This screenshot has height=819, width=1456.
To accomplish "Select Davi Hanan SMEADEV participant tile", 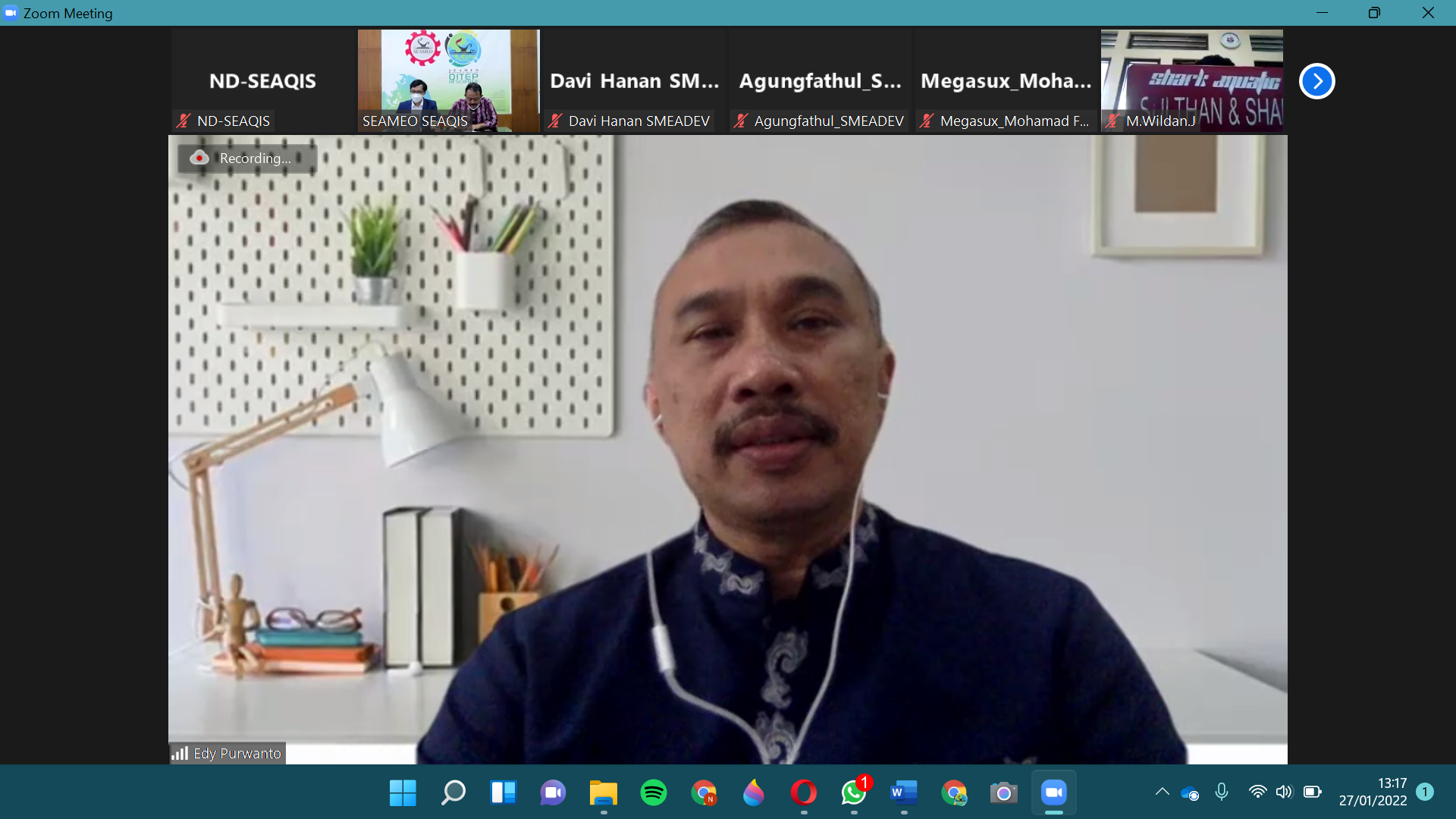I will click(634, 80).
